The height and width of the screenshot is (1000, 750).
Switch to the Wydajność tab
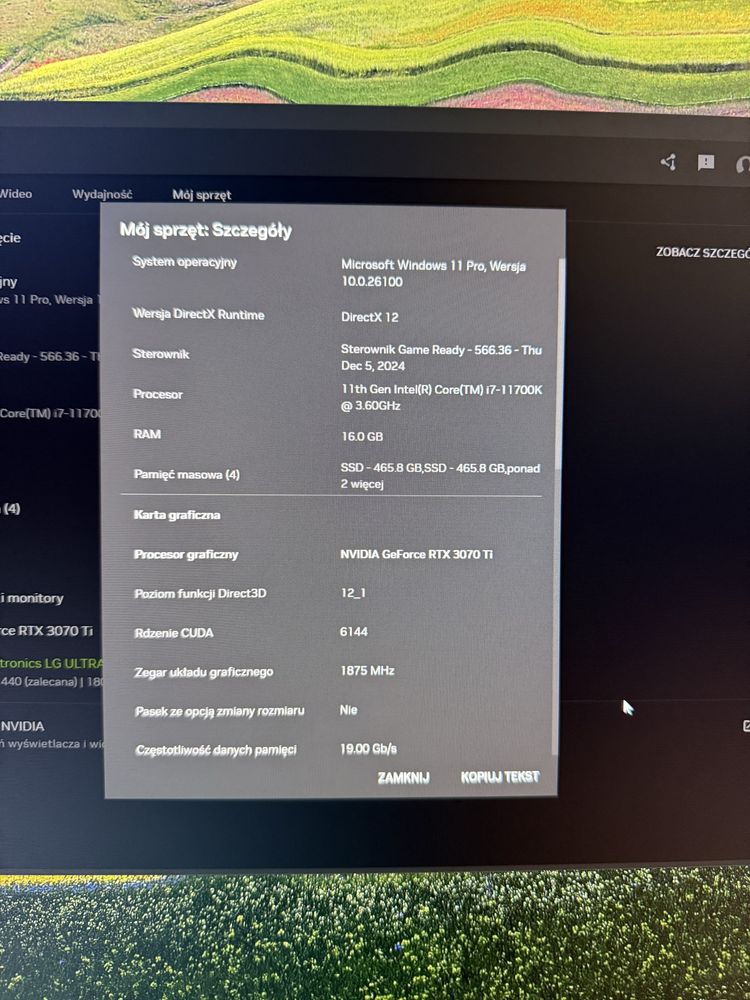click(x=102, y=194)
